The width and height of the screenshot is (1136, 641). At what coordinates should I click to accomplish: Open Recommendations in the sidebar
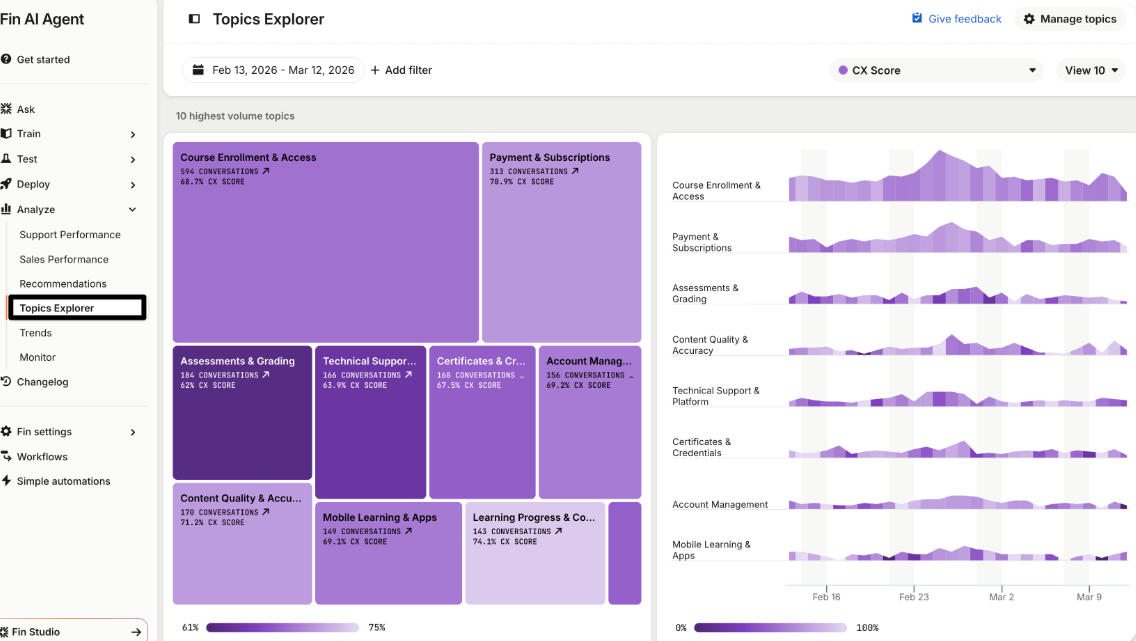point(63,283)
